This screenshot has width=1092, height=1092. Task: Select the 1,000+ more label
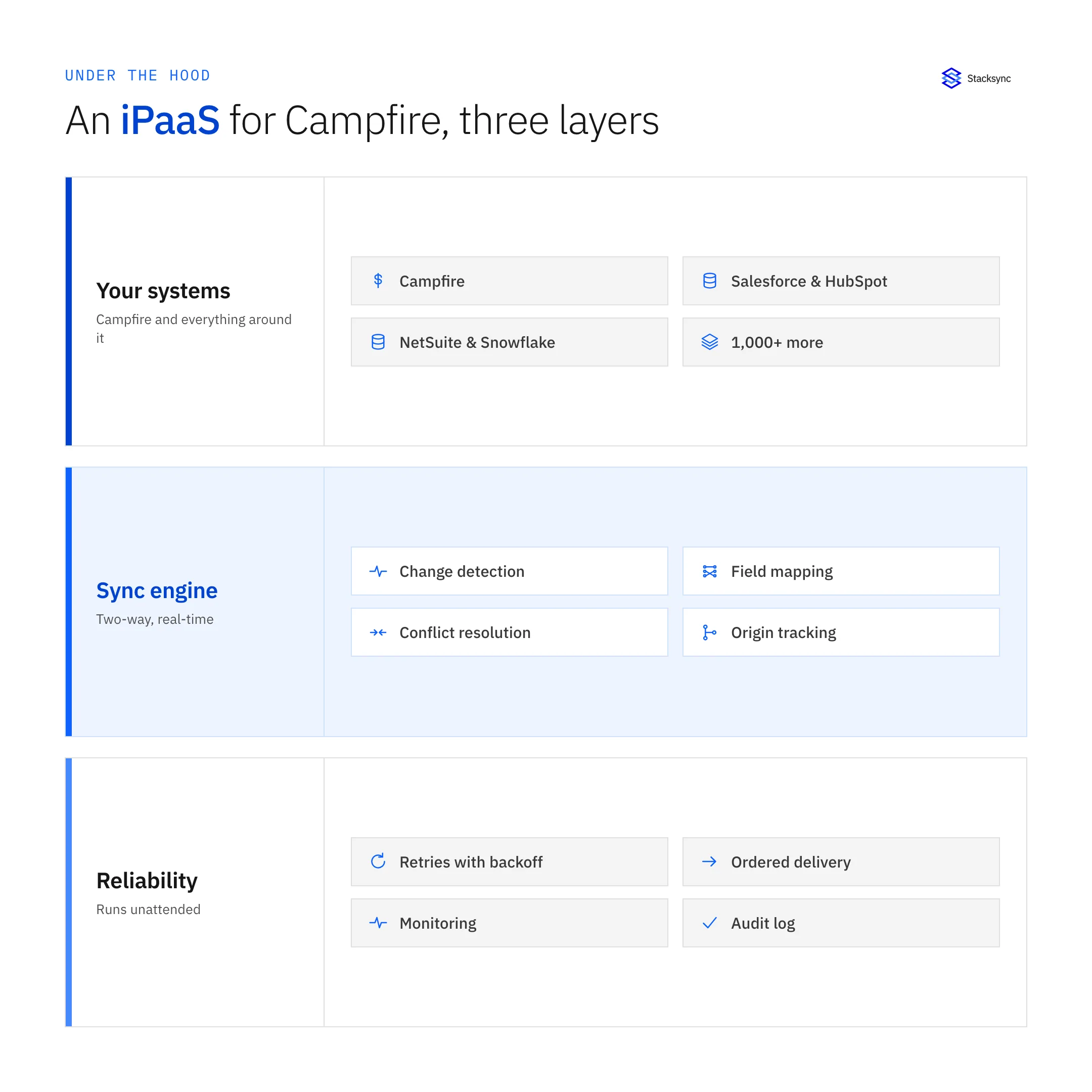(777, 342)
